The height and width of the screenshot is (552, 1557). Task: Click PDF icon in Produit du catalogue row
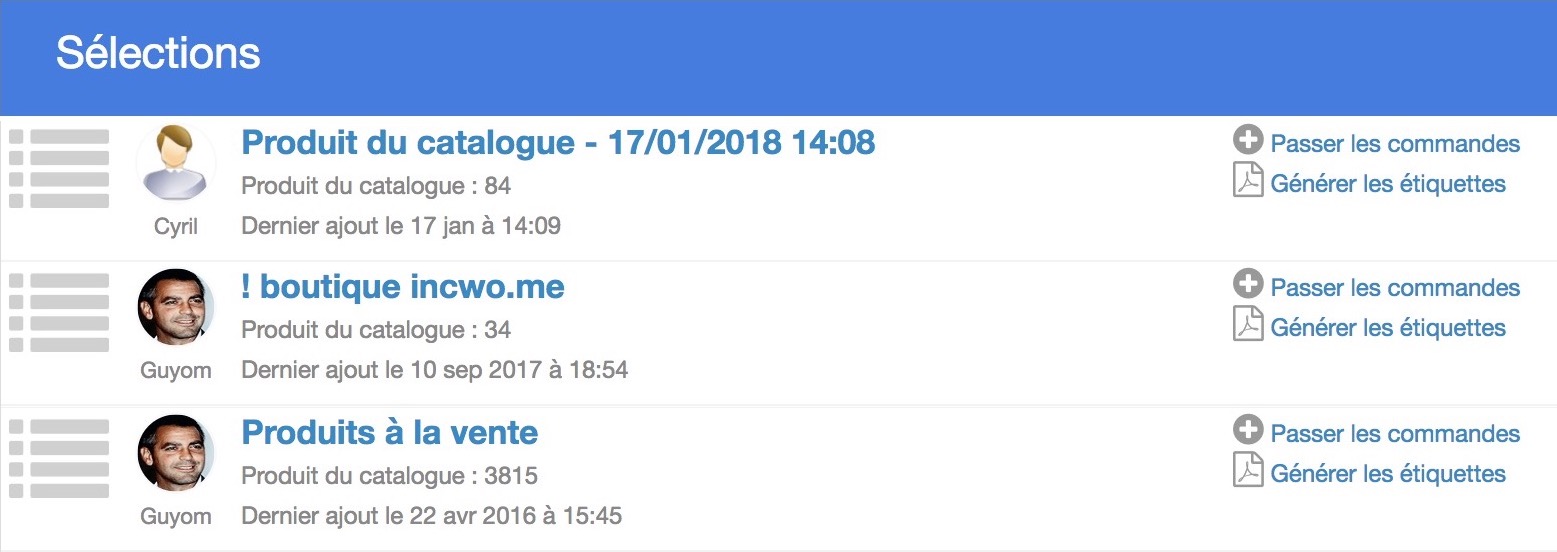coord(1248,181)
